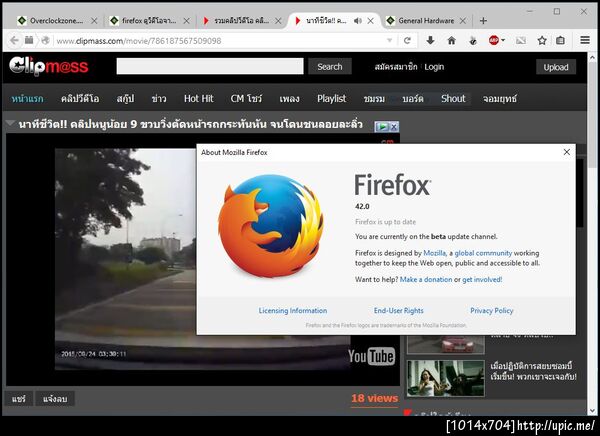Close the active 'นาทีชีวิต!!' tab
The image size is (600, 436).
(370, 21)
